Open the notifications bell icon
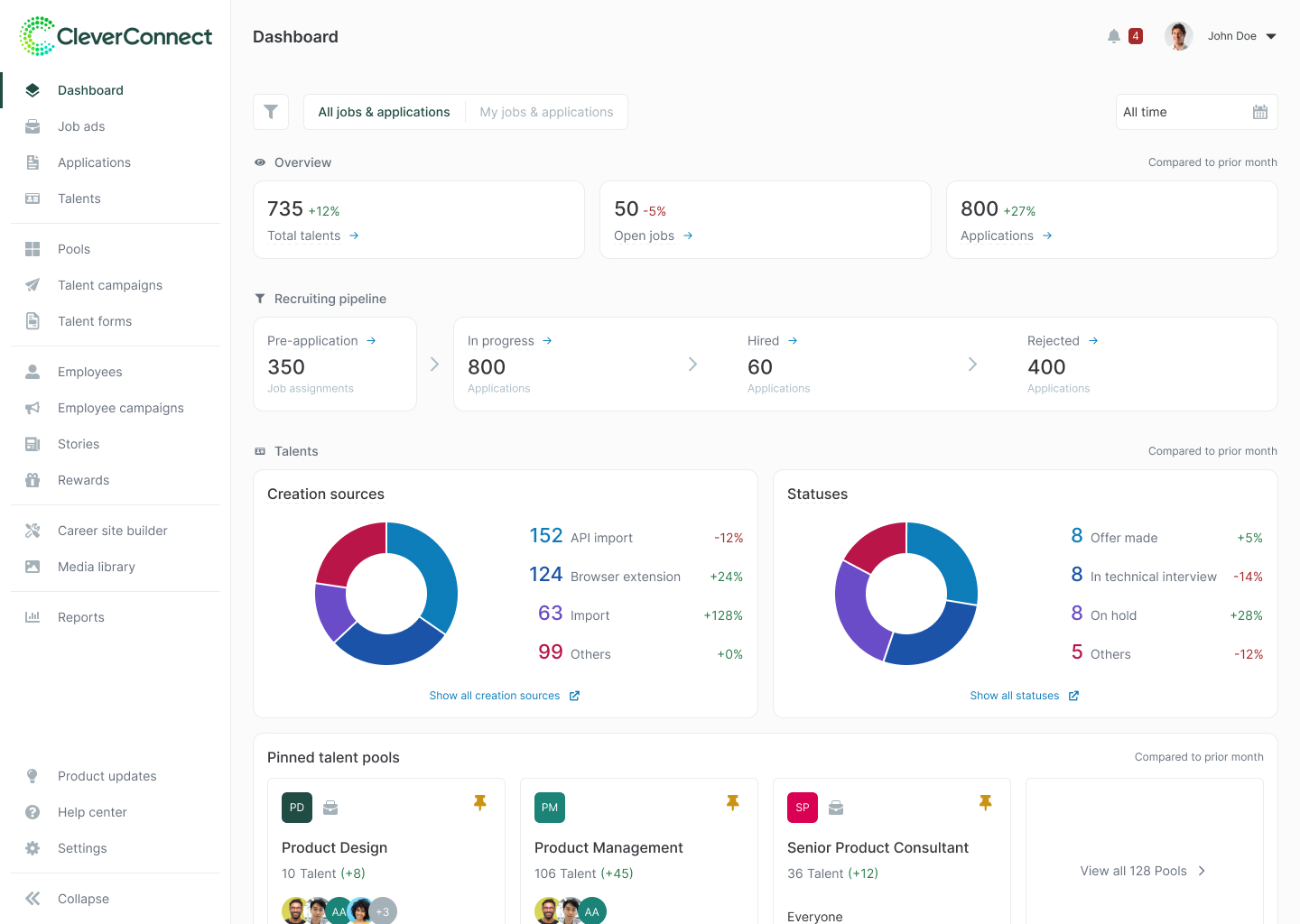Image resolution: width=1300 pixels, height=924 pixels. coord(1114,36)
